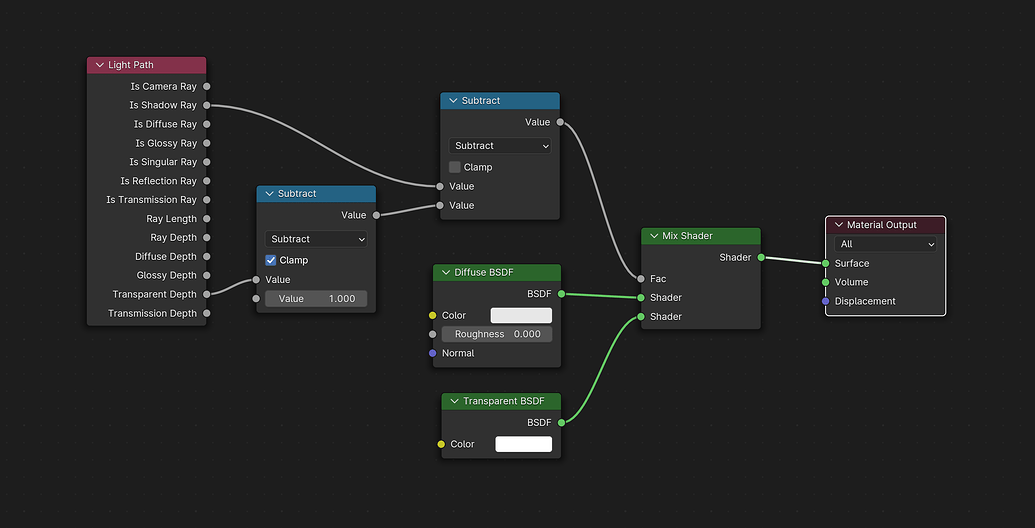Click the input socket beside Value 1.000 field
This screenshot has width=1035, height=528.
256,298
